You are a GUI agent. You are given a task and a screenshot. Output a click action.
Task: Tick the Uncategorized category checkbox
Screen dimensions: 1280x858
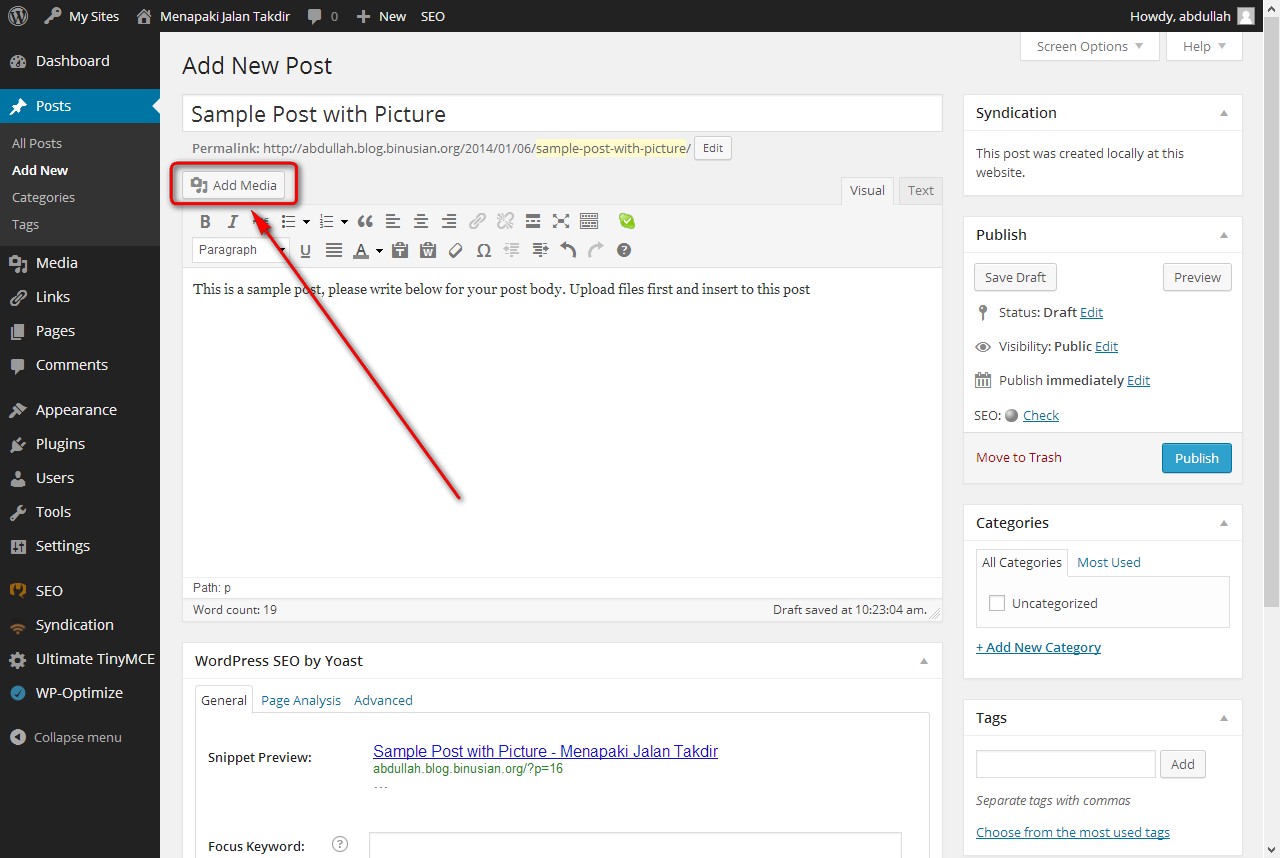(x=996, y=603)
